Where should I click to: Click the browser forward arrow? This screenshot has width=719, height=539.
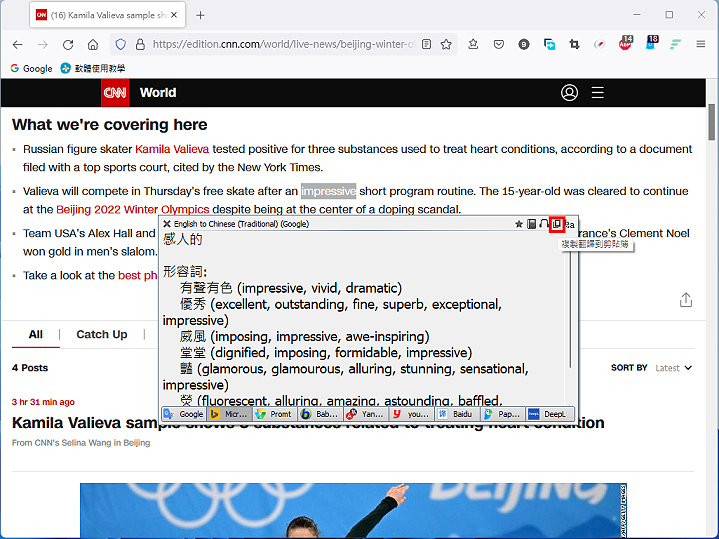click(x=43, y=44)
